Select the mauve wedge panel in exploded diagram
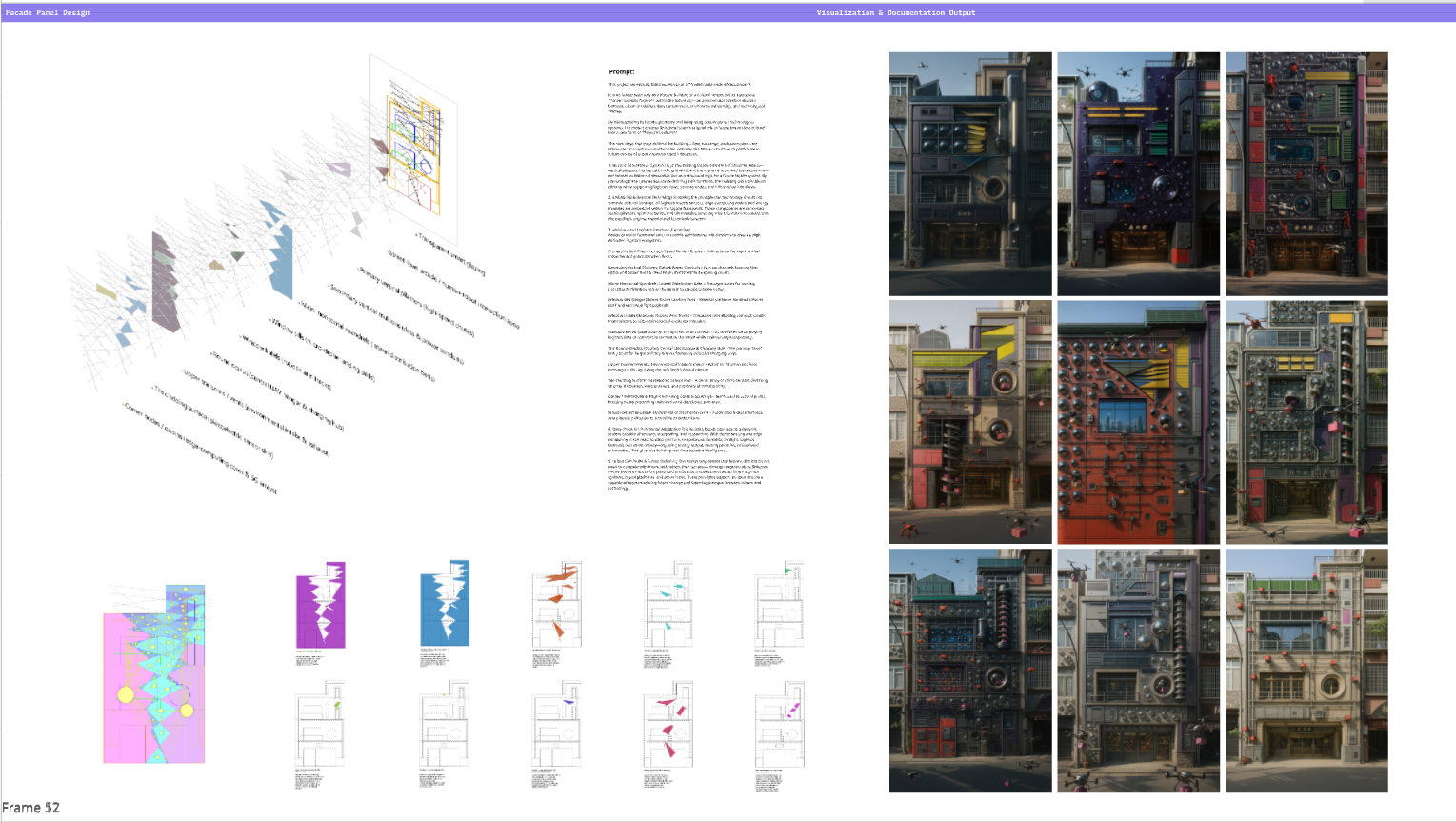 166,282
